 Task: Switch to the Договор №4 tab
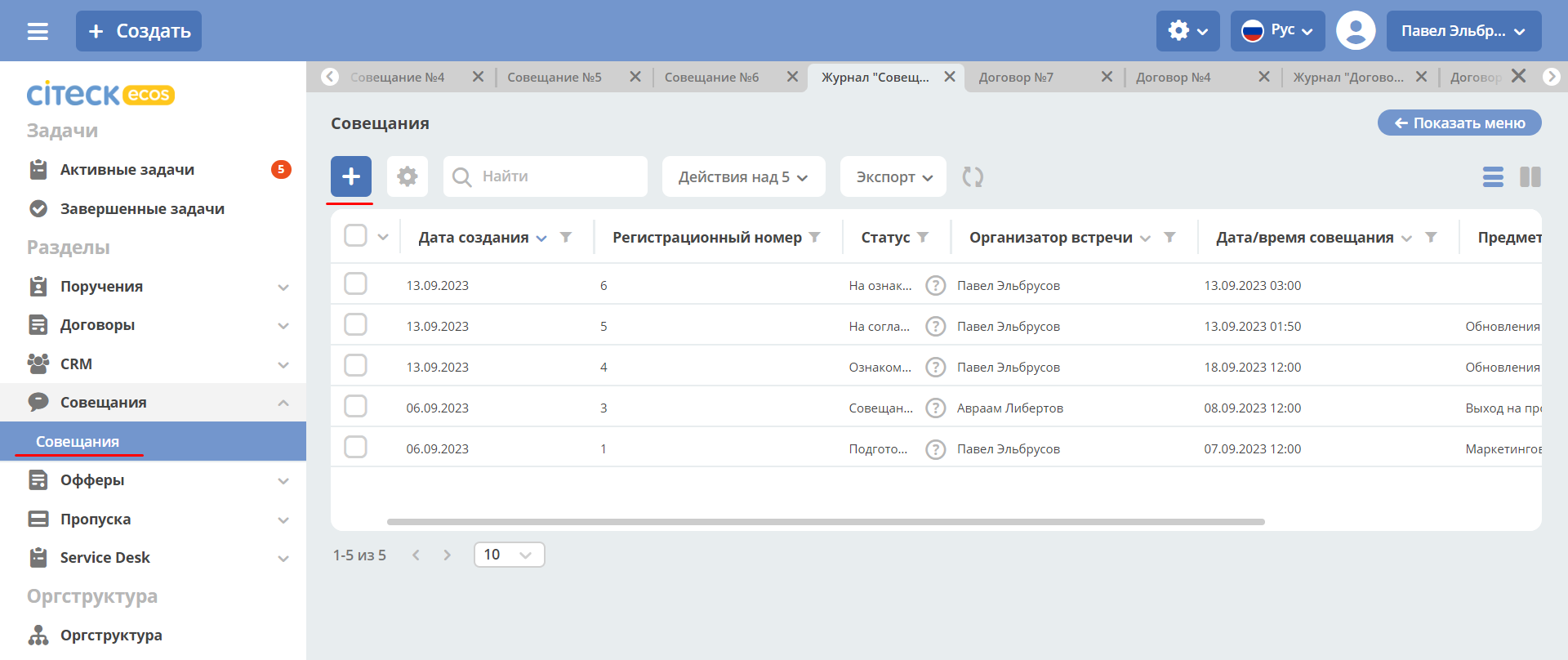pyautogui.click(x=1173, y=77)
